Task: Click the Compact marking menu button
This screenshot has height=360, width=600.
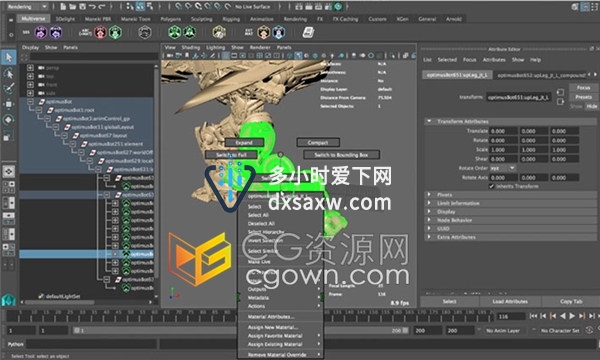Action: pos(318,142)
